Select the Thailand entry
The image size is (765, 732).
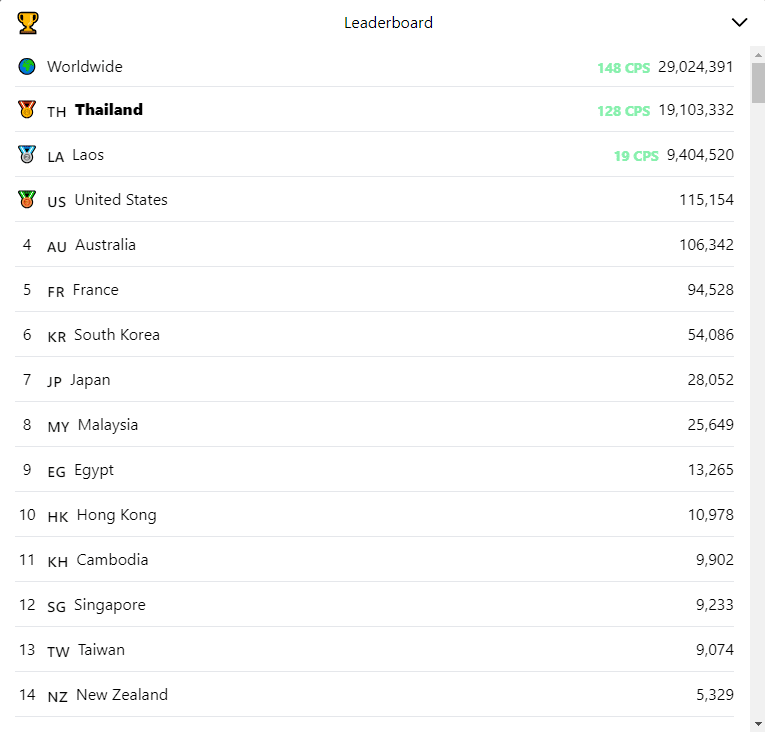click(x=374, y=109)
